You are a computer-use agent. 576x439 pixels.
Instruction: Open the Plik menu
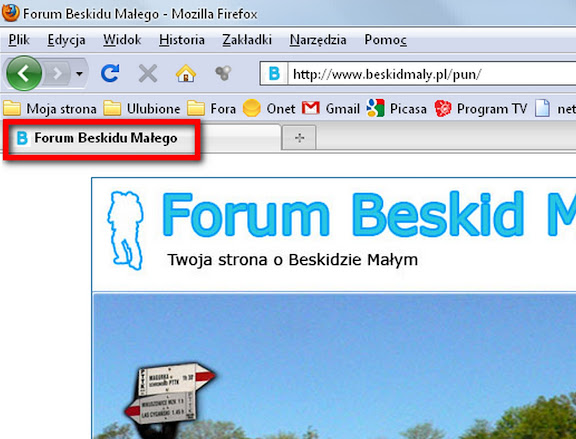[x=19, y=40]
